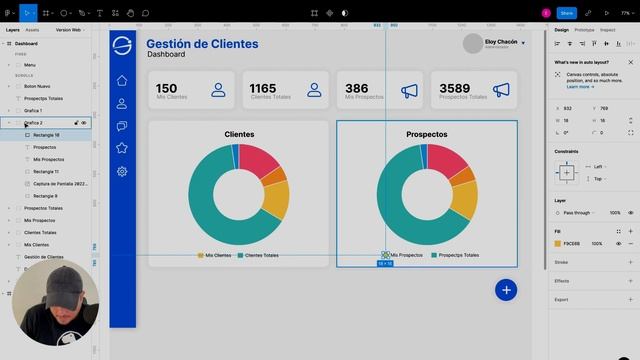Click the X position field
Image resolution: width=640 pixels, height=360 pixels.
570,108
